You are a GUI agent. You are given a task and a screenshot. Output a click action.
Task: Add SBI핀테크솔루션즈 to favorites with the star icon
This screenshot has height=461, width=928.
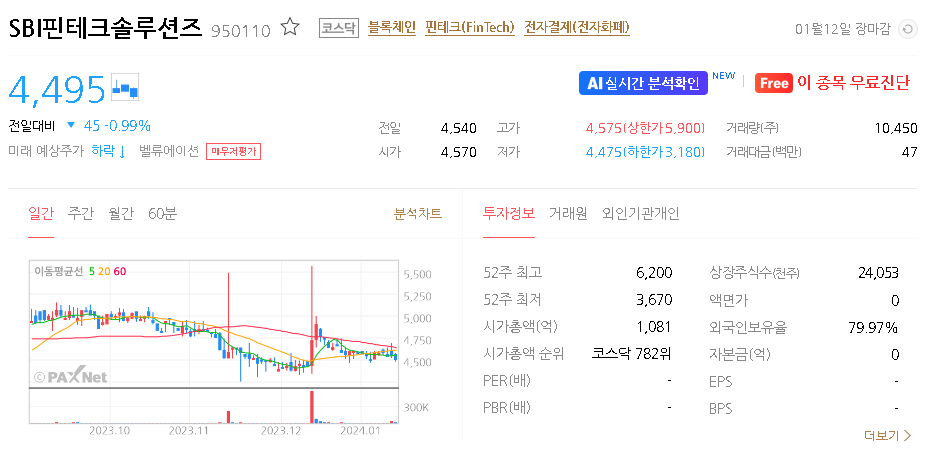point(290,28)
